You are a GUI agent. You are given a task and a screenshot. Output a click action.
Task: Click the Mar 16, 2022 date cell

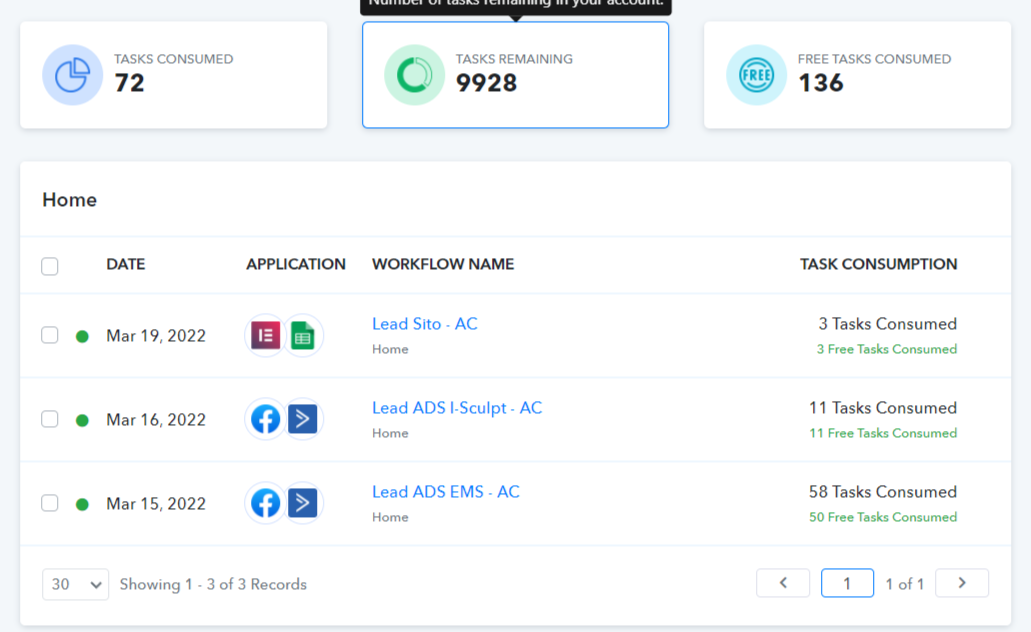156,420
